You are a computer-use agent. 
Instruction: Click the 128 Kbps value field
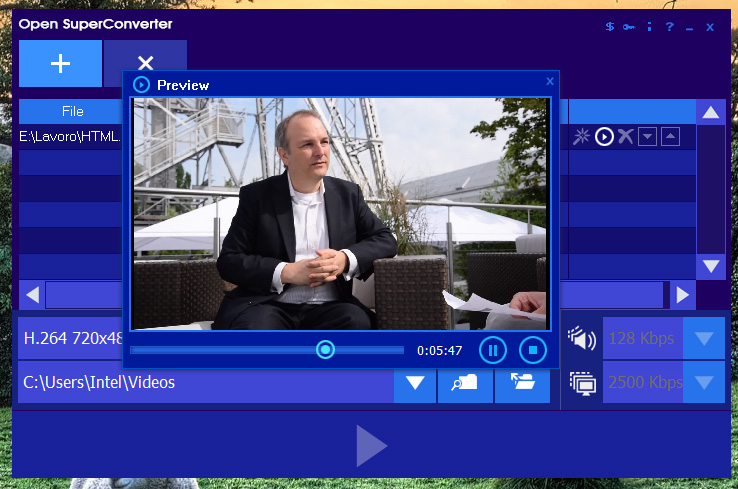coord(642,338)
